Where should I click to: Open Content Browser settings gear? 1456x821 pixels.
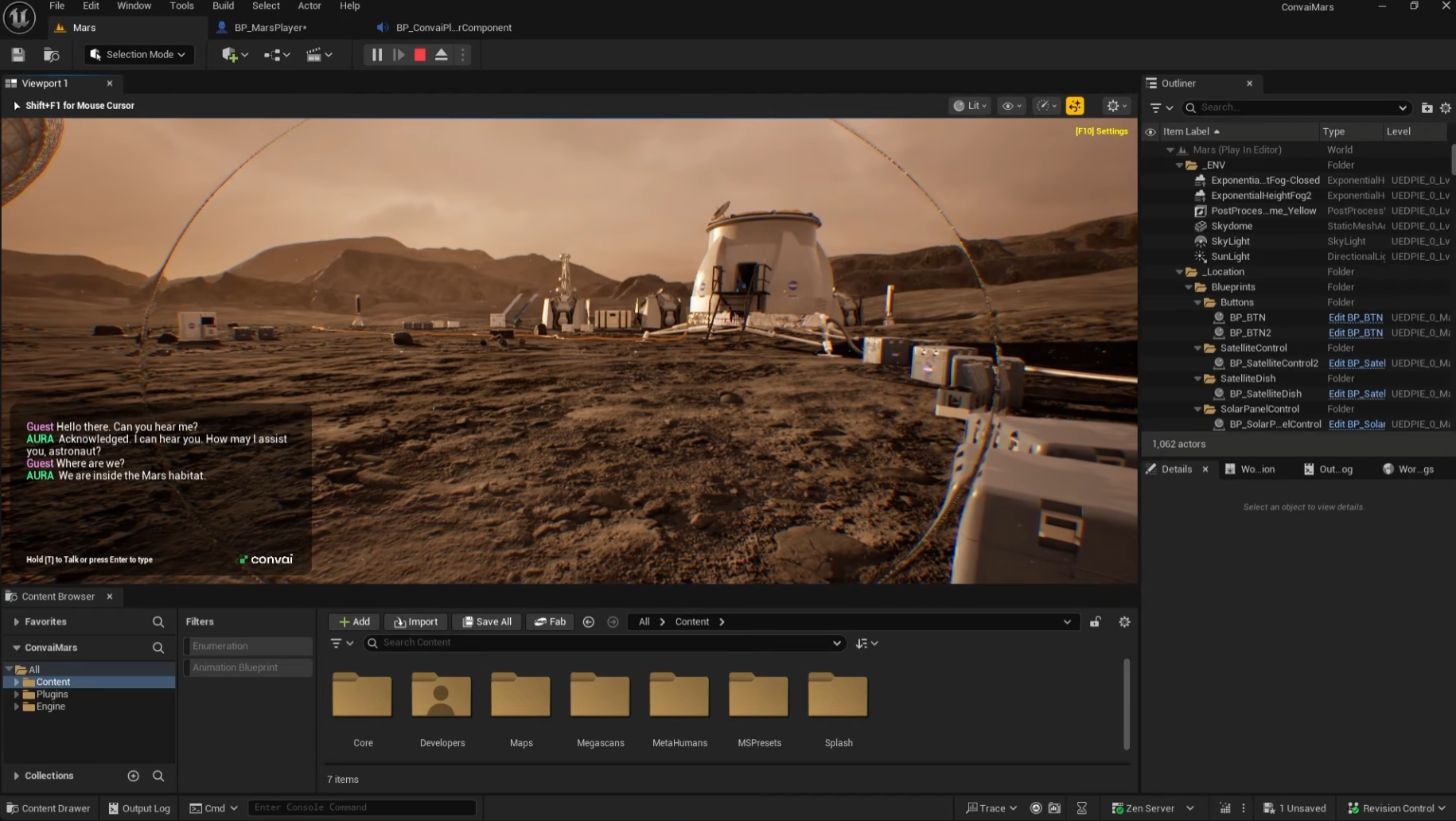[x=1124, y=622]
